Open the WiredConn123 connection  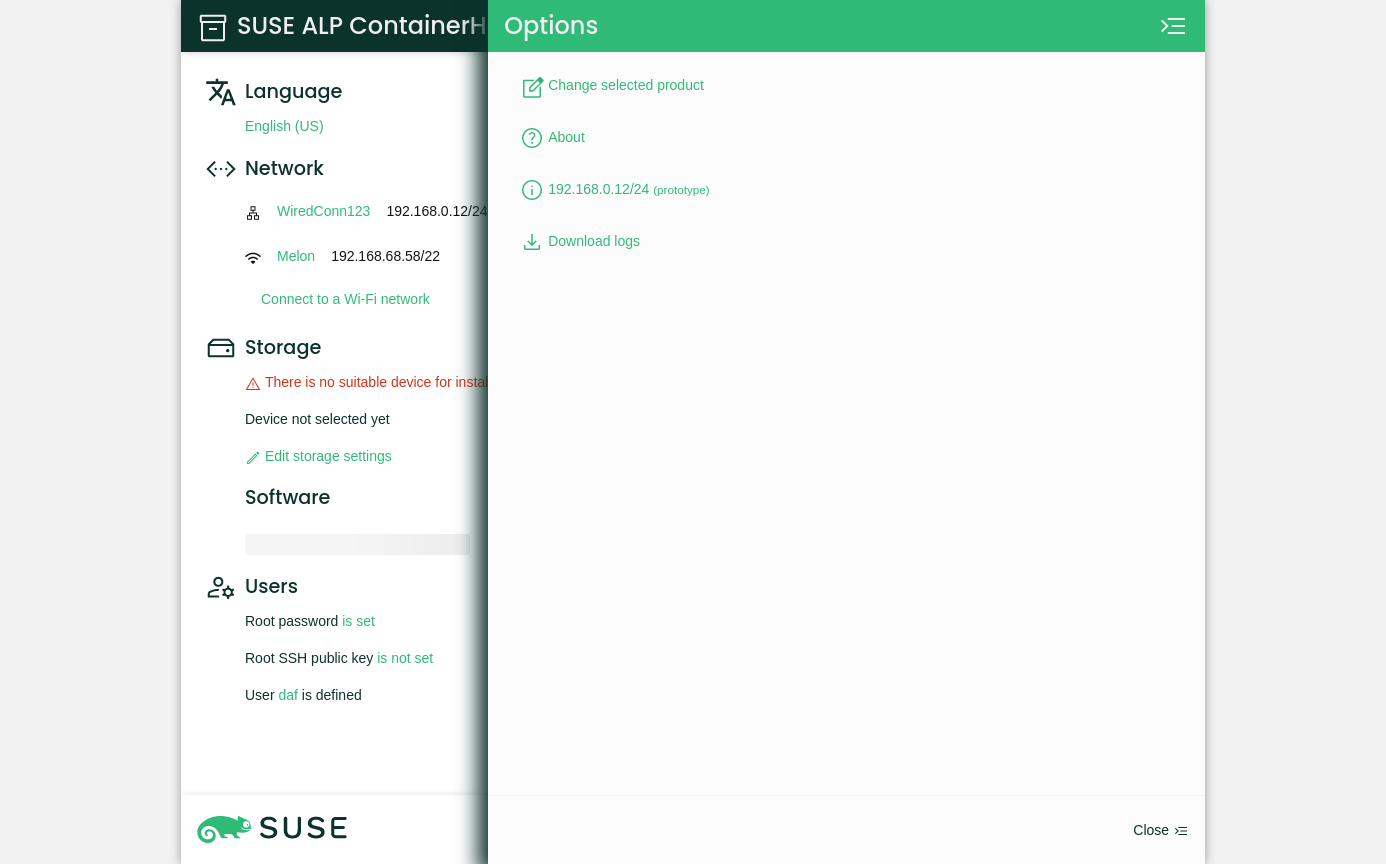pos(323,211)
